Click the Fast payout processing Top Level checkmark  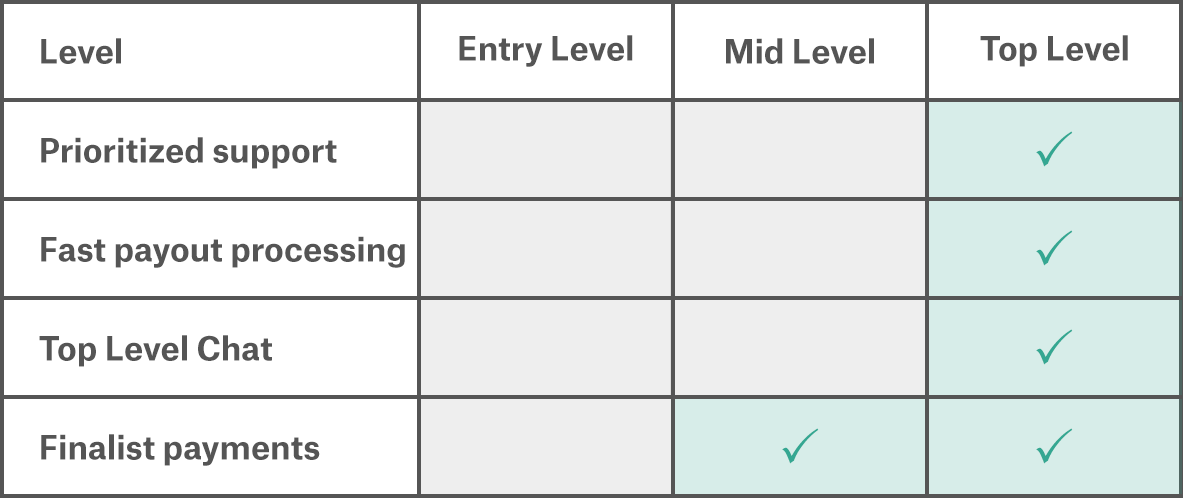pyautogui.click(x=1054, y=249)
